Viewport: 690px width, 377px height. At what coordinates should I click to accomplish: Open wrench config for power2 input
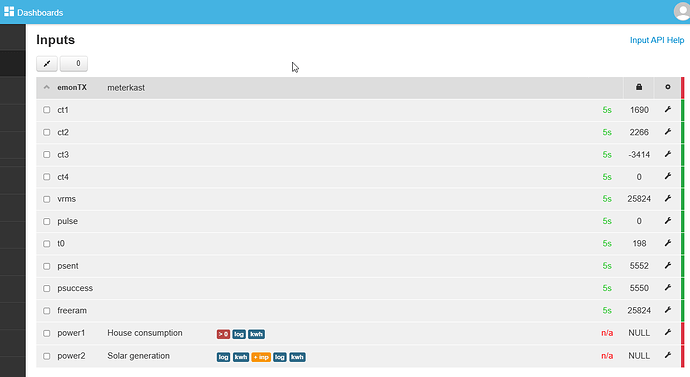pos(668,355)
